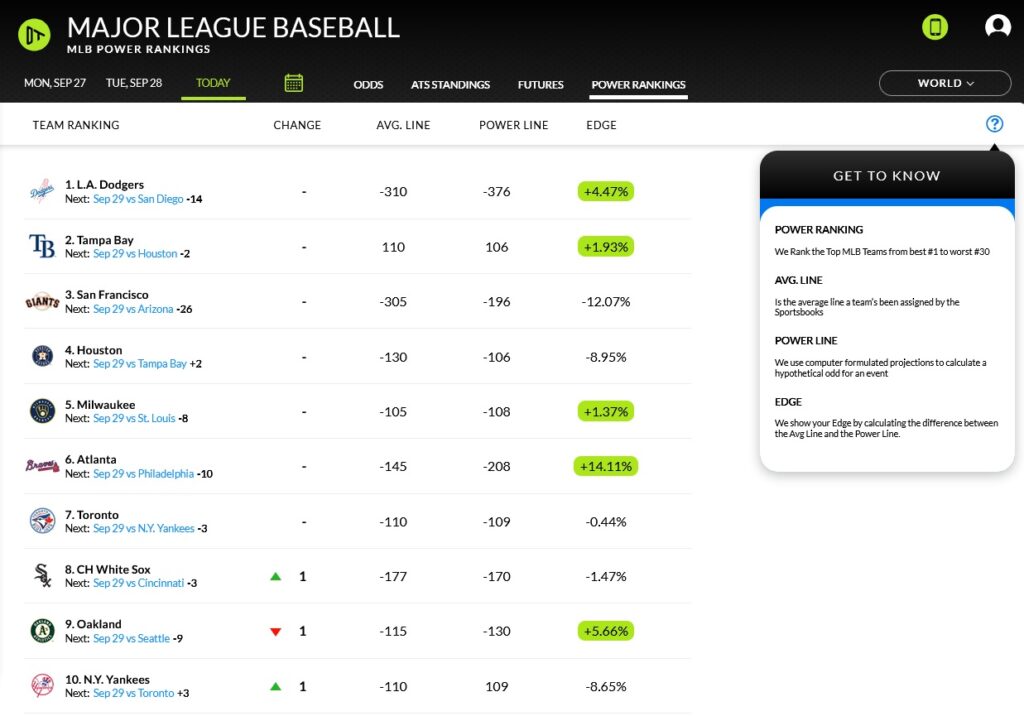This screenshot has height=716, width=1024.
Task: Click the CHANGE column header
Action: pyautogui.click(x=297, y=125)
